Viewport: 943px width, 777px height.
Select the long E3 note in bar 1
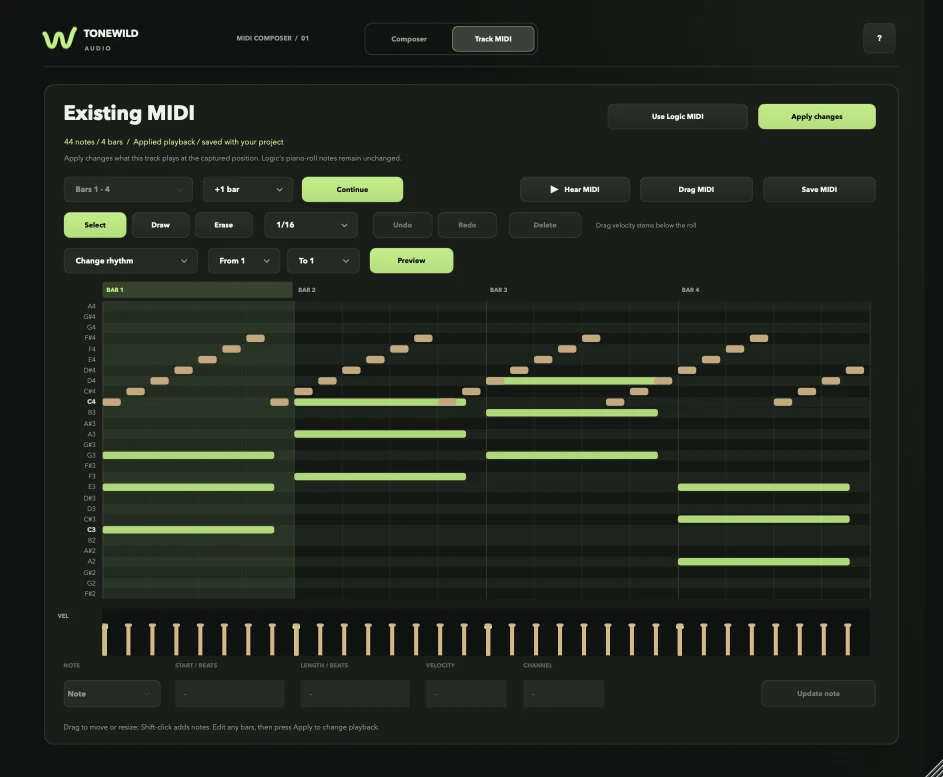[x=188, y=487]
